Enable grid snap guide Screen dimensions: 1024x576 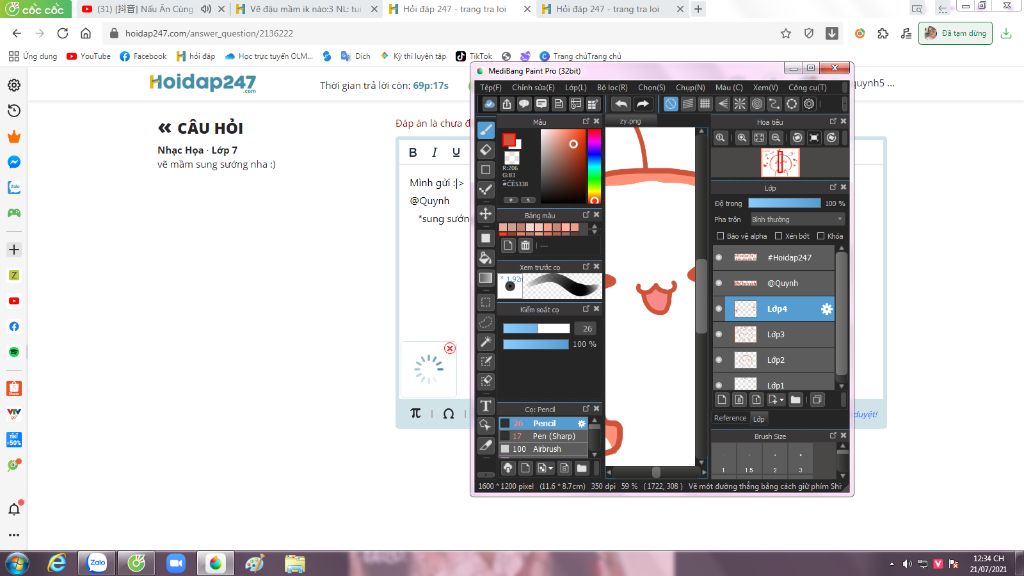click(x=705, y=104)
